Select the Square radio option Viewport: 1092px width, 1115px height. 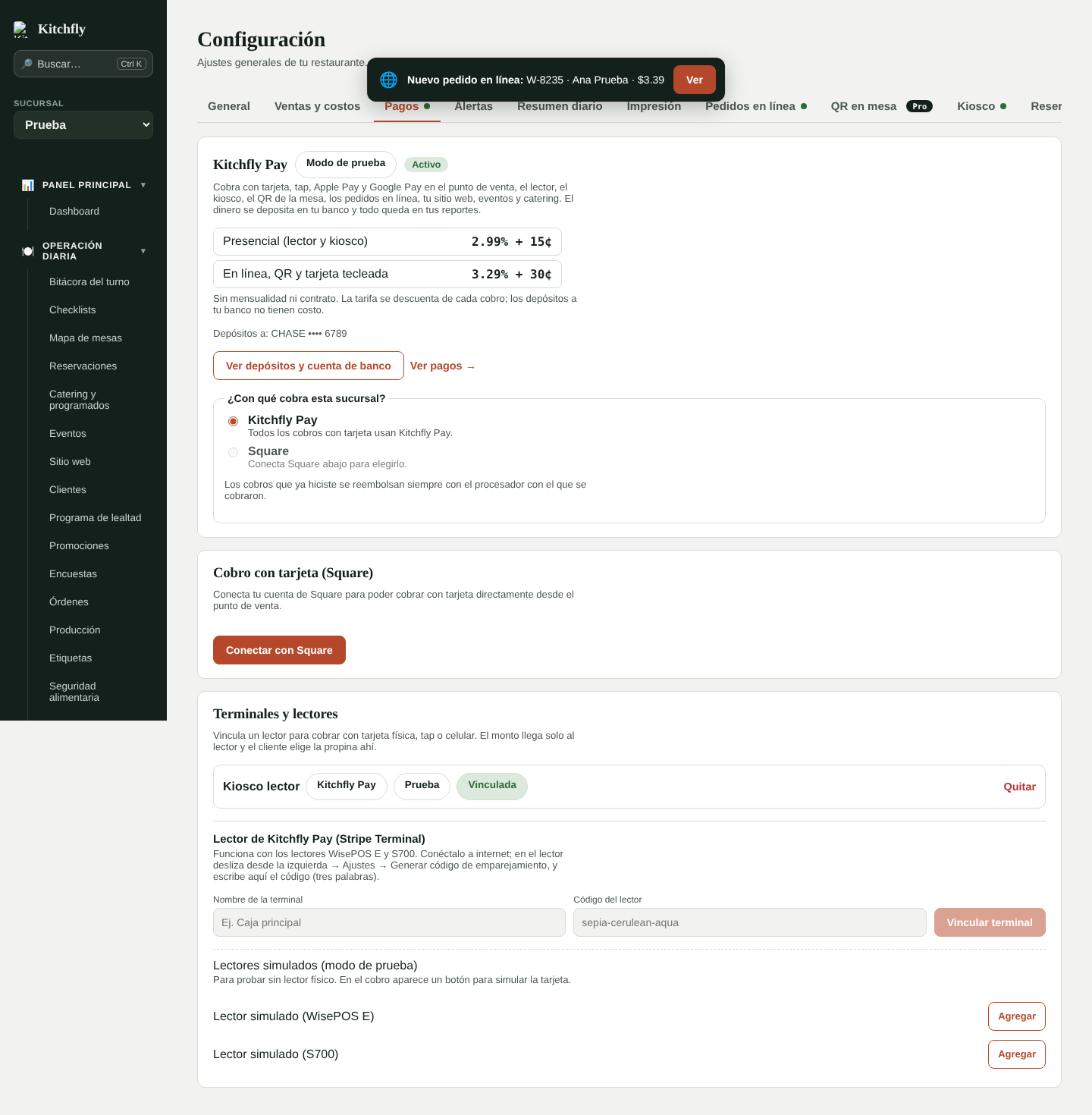[x=234, y=452]
